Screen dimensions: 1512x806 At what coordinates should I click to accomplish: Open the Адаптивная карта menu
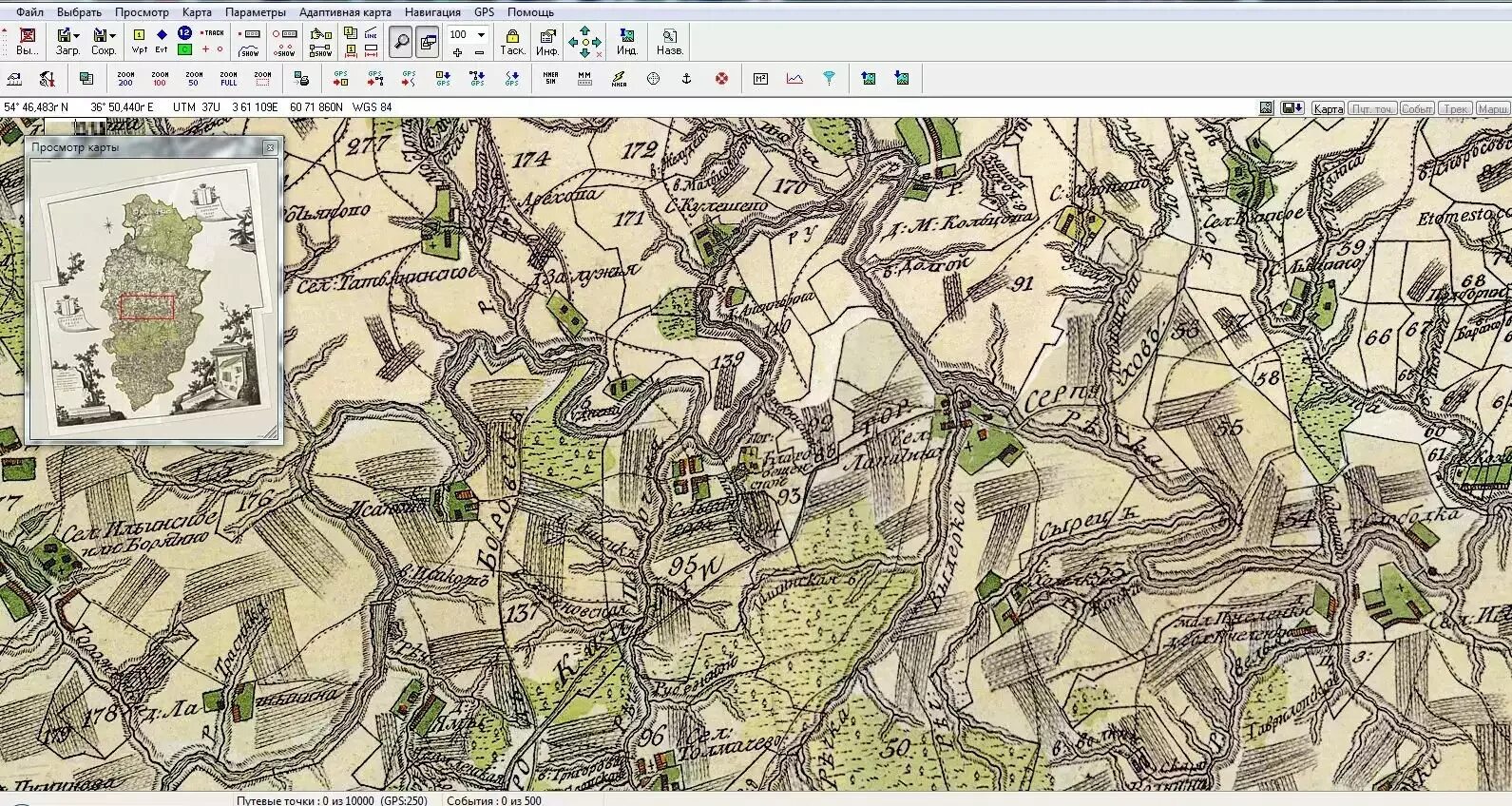coord(345,12)
